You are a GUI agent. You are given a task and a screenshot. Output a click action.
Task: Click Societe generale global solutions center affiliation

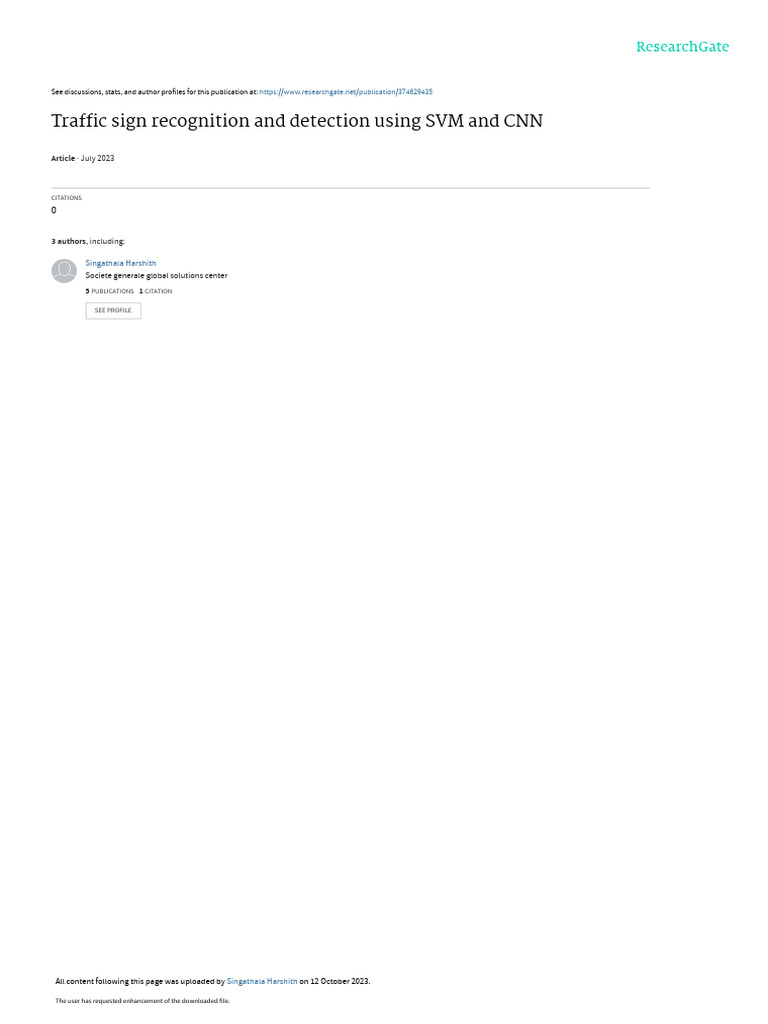(157, 276)
